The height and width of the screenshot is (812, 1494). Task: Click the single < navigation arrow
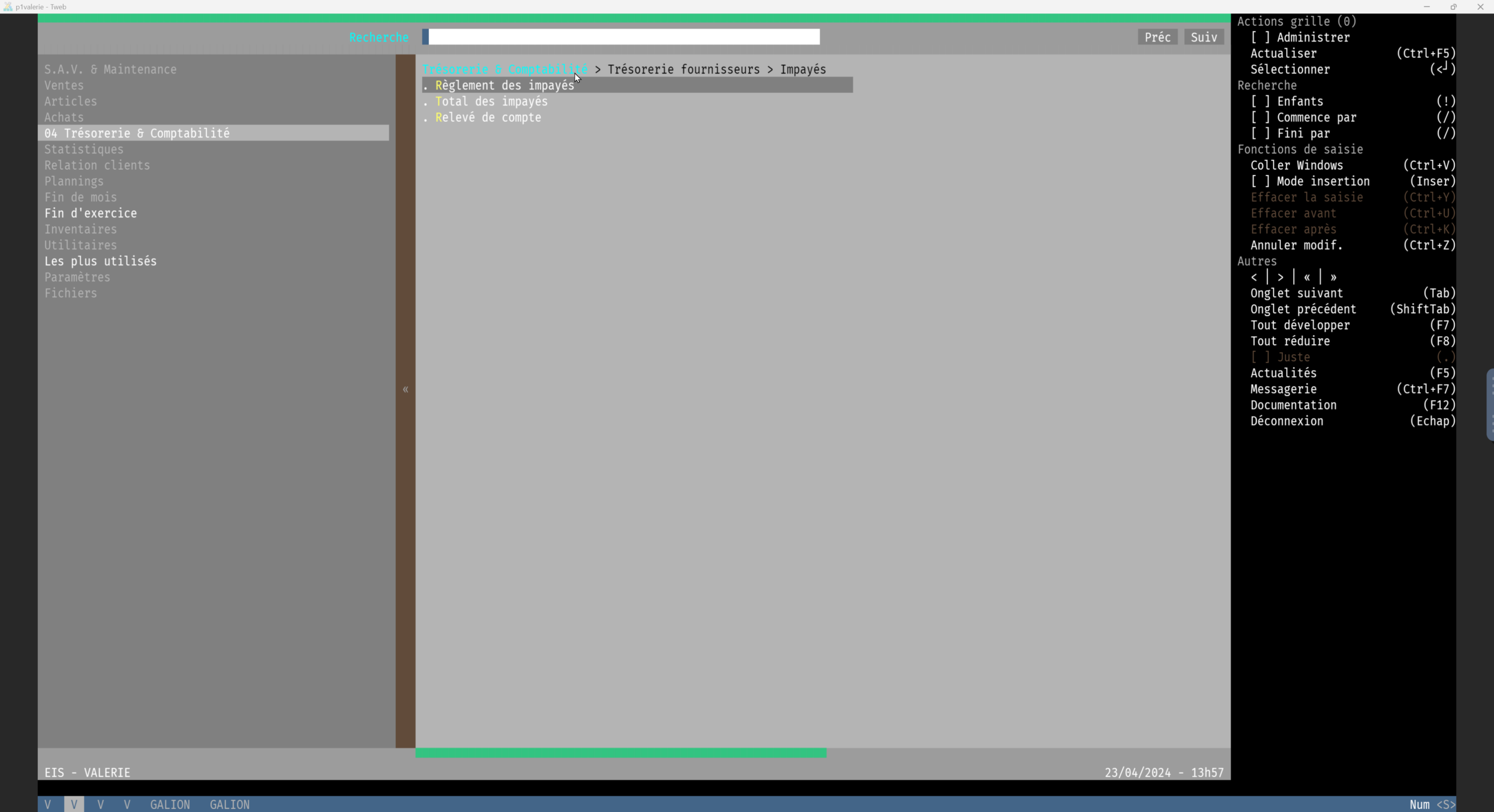[x=1254, y=278]
